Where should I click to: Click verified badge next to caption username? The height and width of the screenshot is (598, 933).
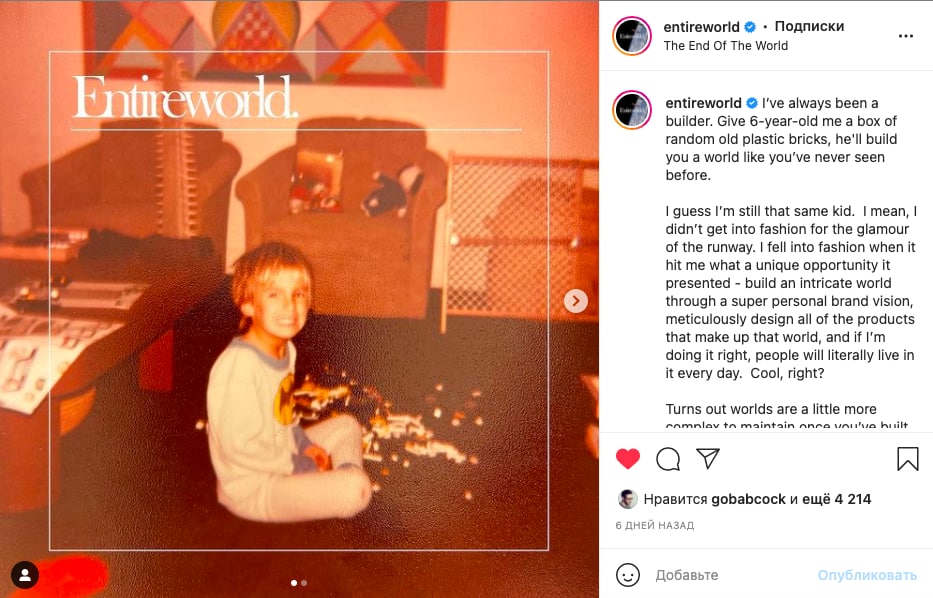tap(752, 103)
